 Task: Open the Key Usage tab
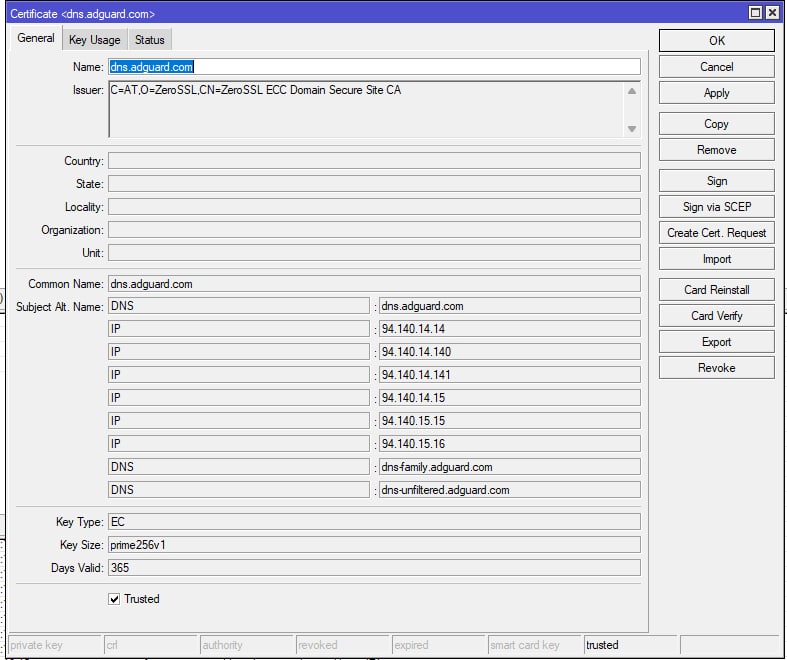pos(94,40)
